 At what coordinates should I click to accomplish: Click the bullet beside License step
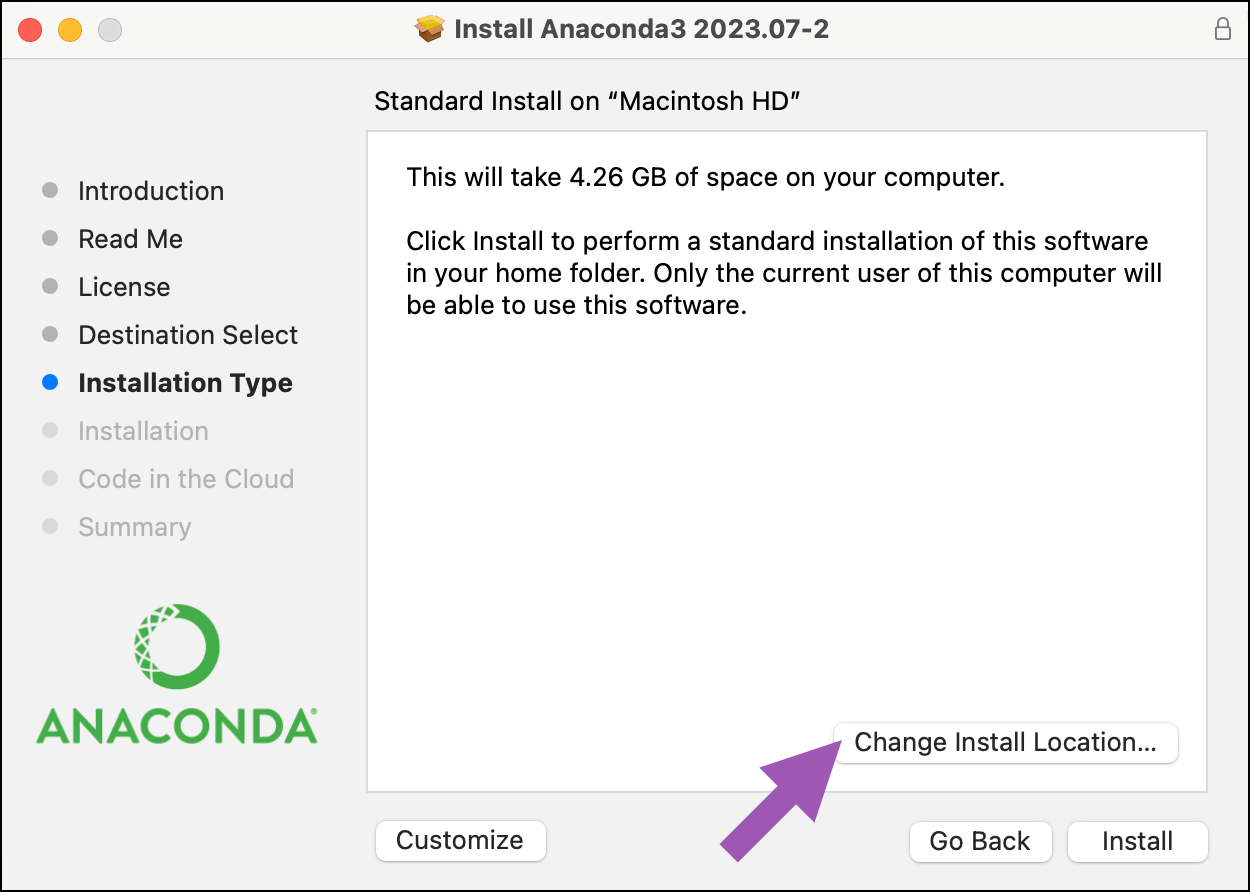coord(50,287)
